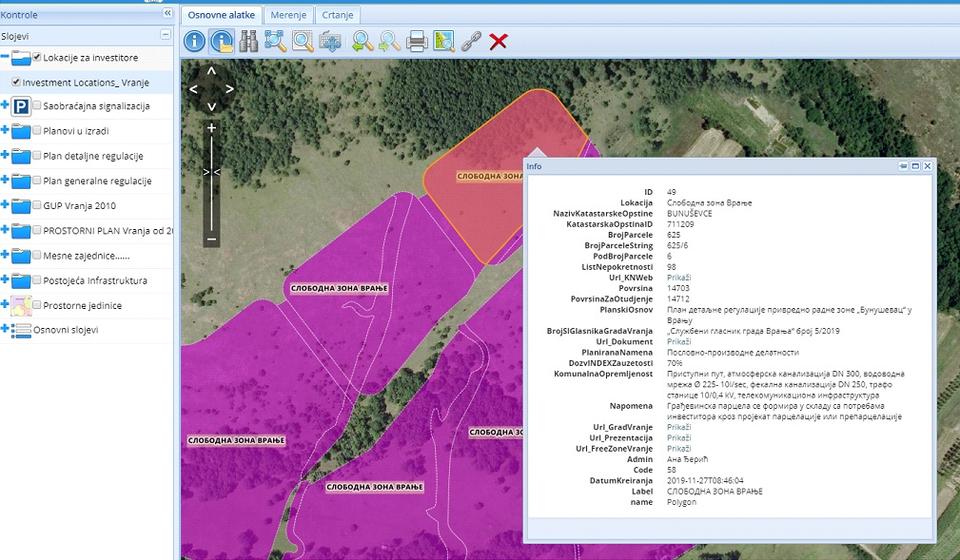
Task: Activate the zoom window magnifier tool
Action: click(302, 41)
